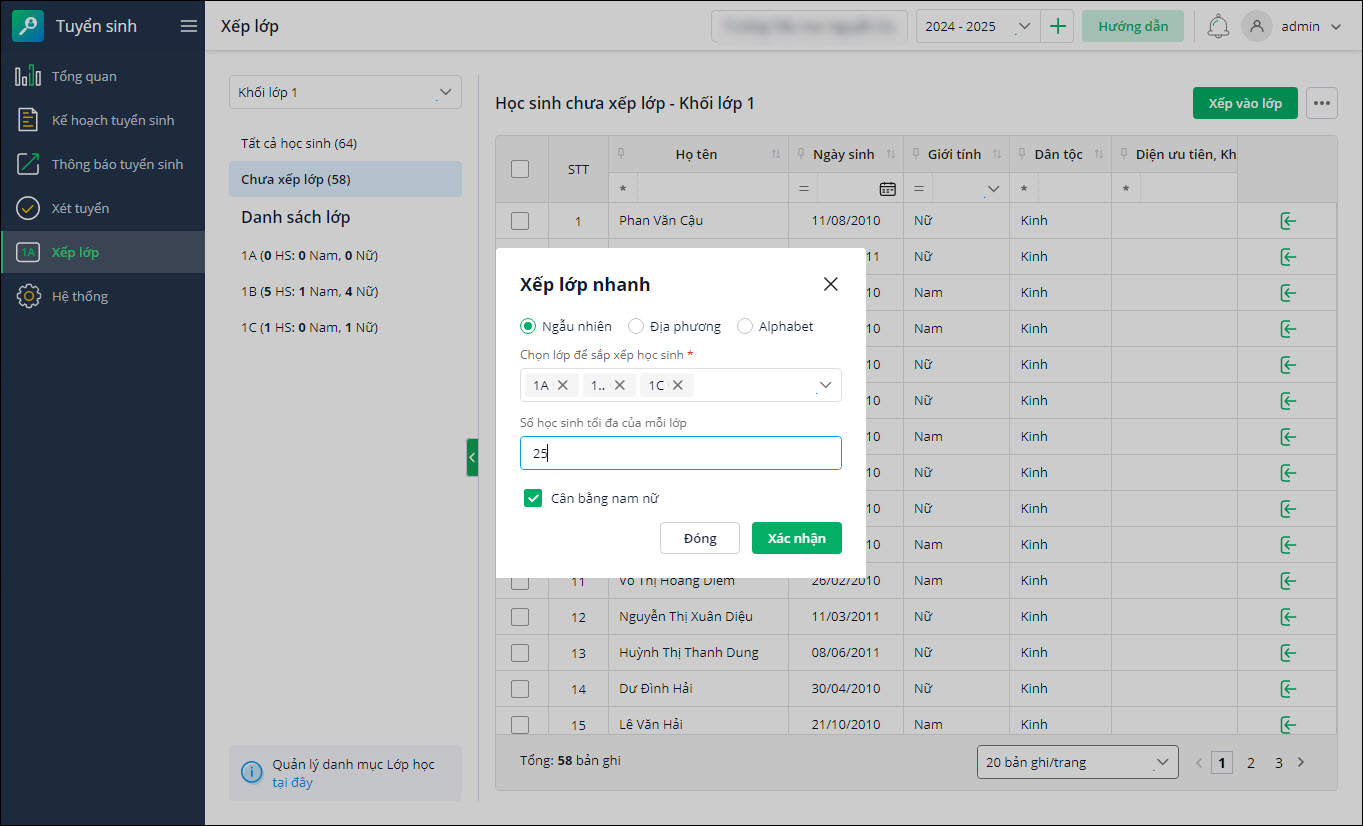Click the max students per class field

(680, 453)
